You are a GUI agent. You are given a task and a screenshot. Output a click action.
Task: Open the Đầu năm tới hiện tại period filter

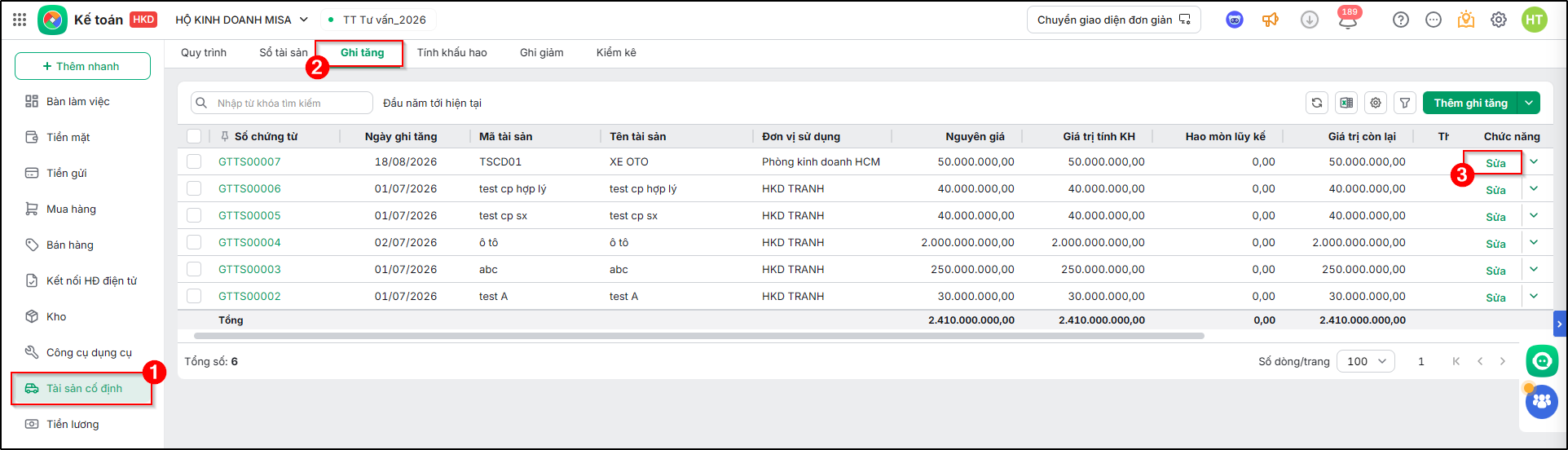433,103
